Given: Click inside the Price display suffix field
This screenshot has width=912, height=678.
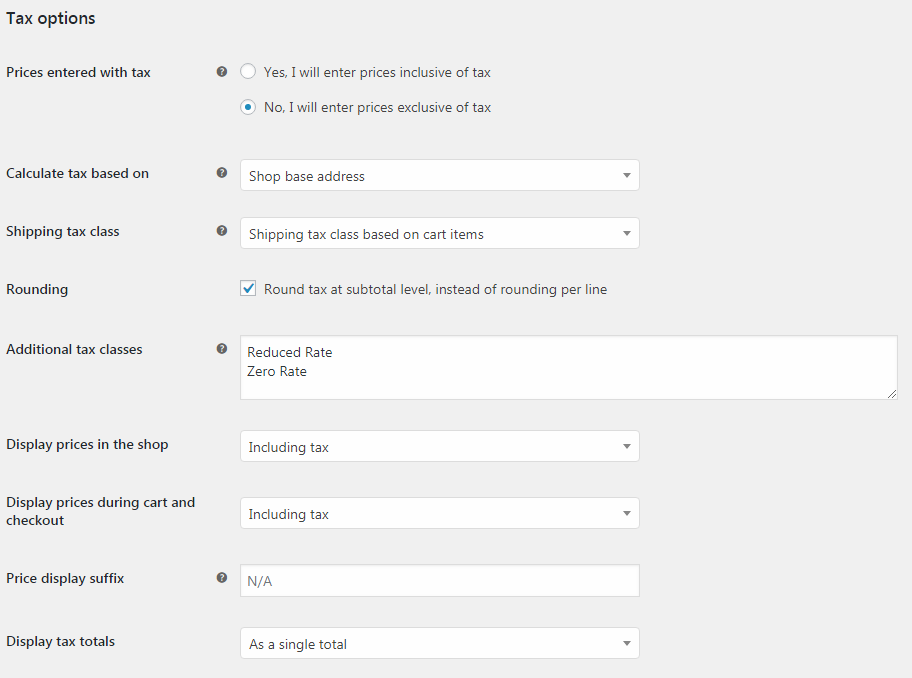Looking at the screenshot, I should (x=440, y=580).
